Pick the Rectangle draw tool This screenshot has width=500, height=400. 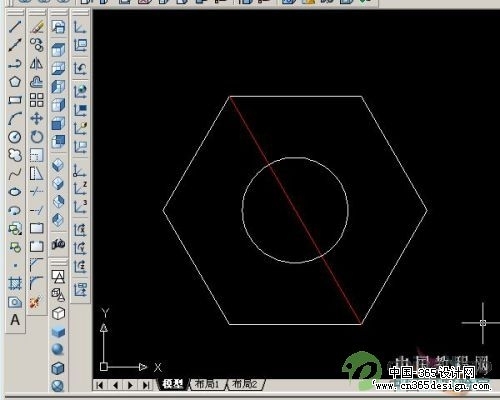[15, 100]
